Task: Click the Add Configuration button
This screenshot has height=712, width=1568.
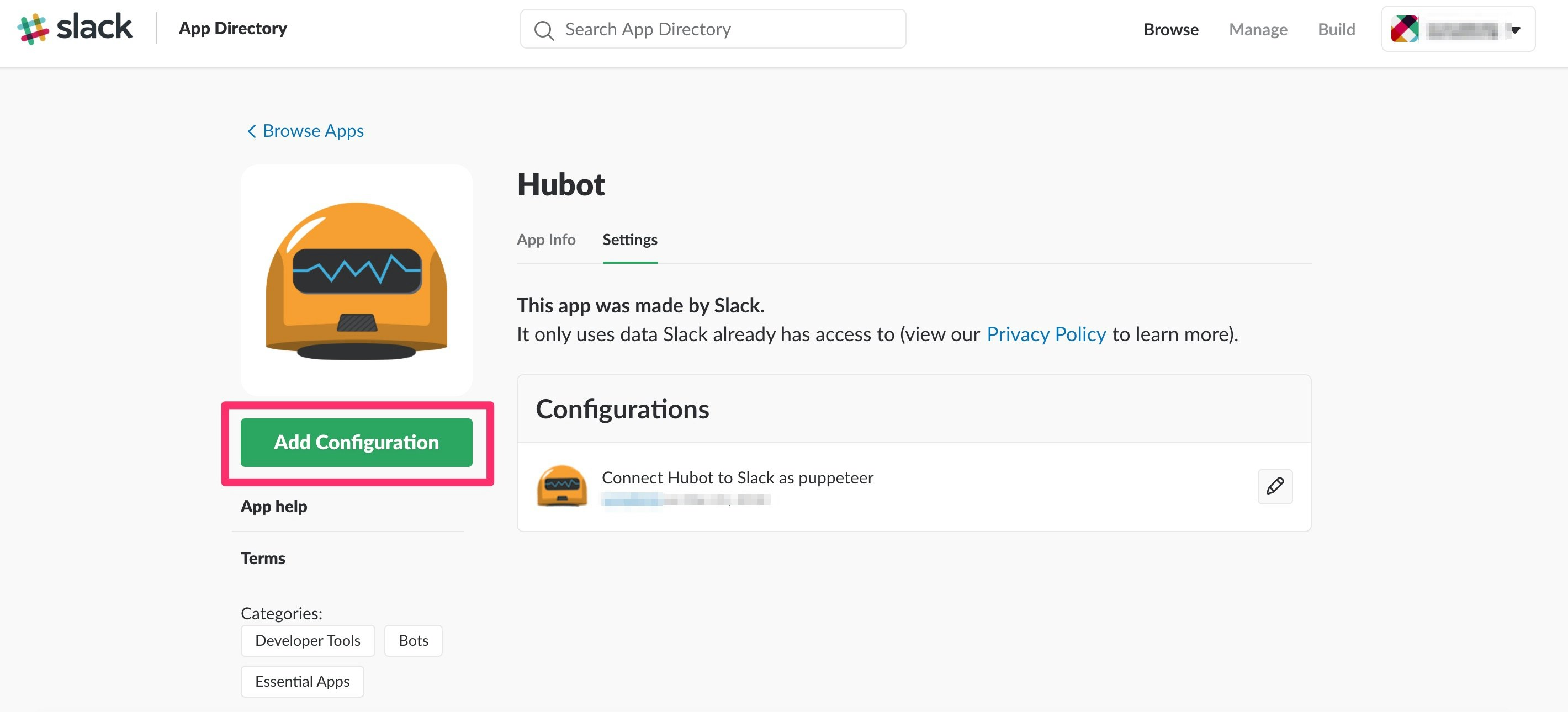Action: click(357, 443)
